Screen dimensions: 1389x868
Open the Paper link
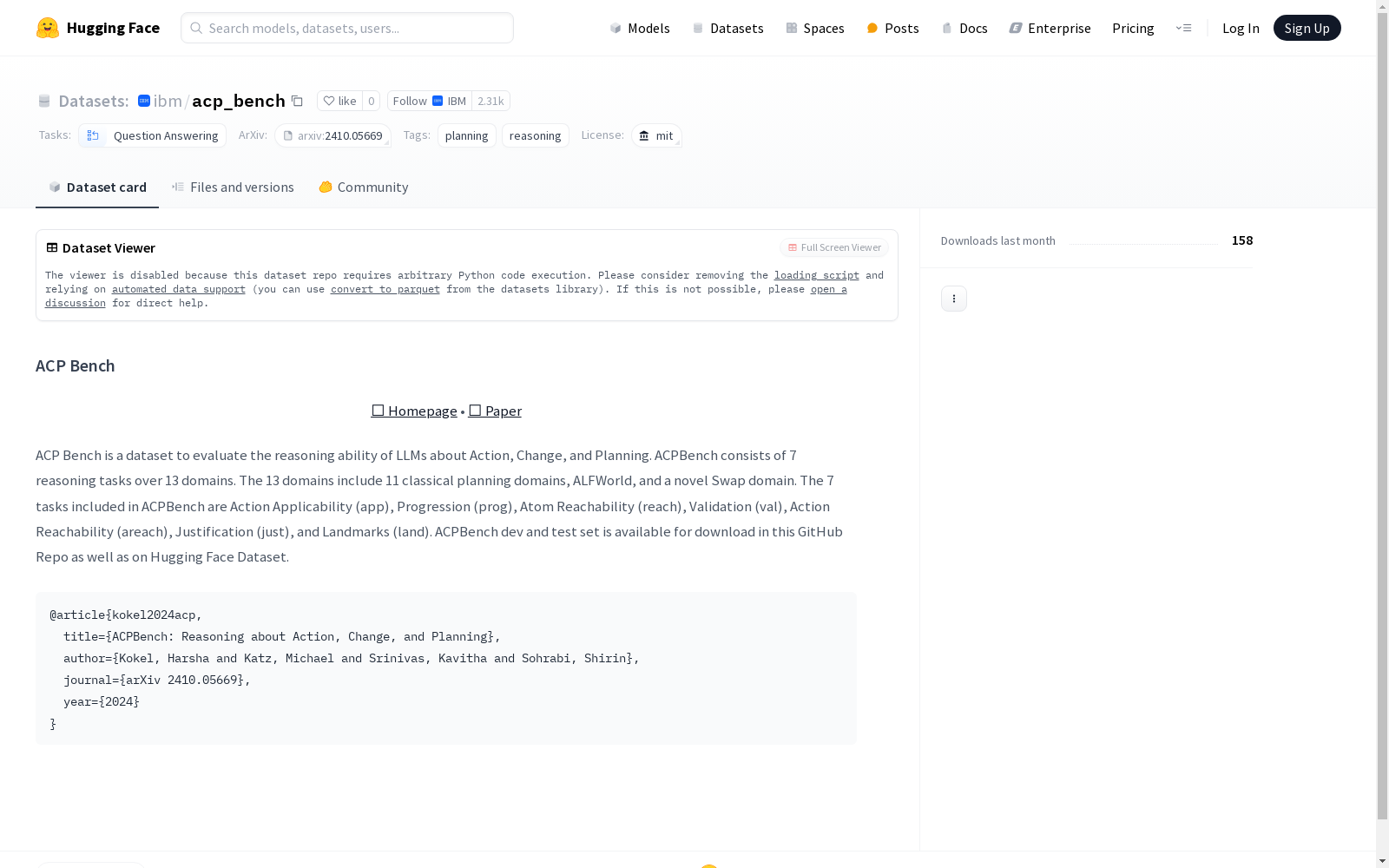(x=495, y=411)
